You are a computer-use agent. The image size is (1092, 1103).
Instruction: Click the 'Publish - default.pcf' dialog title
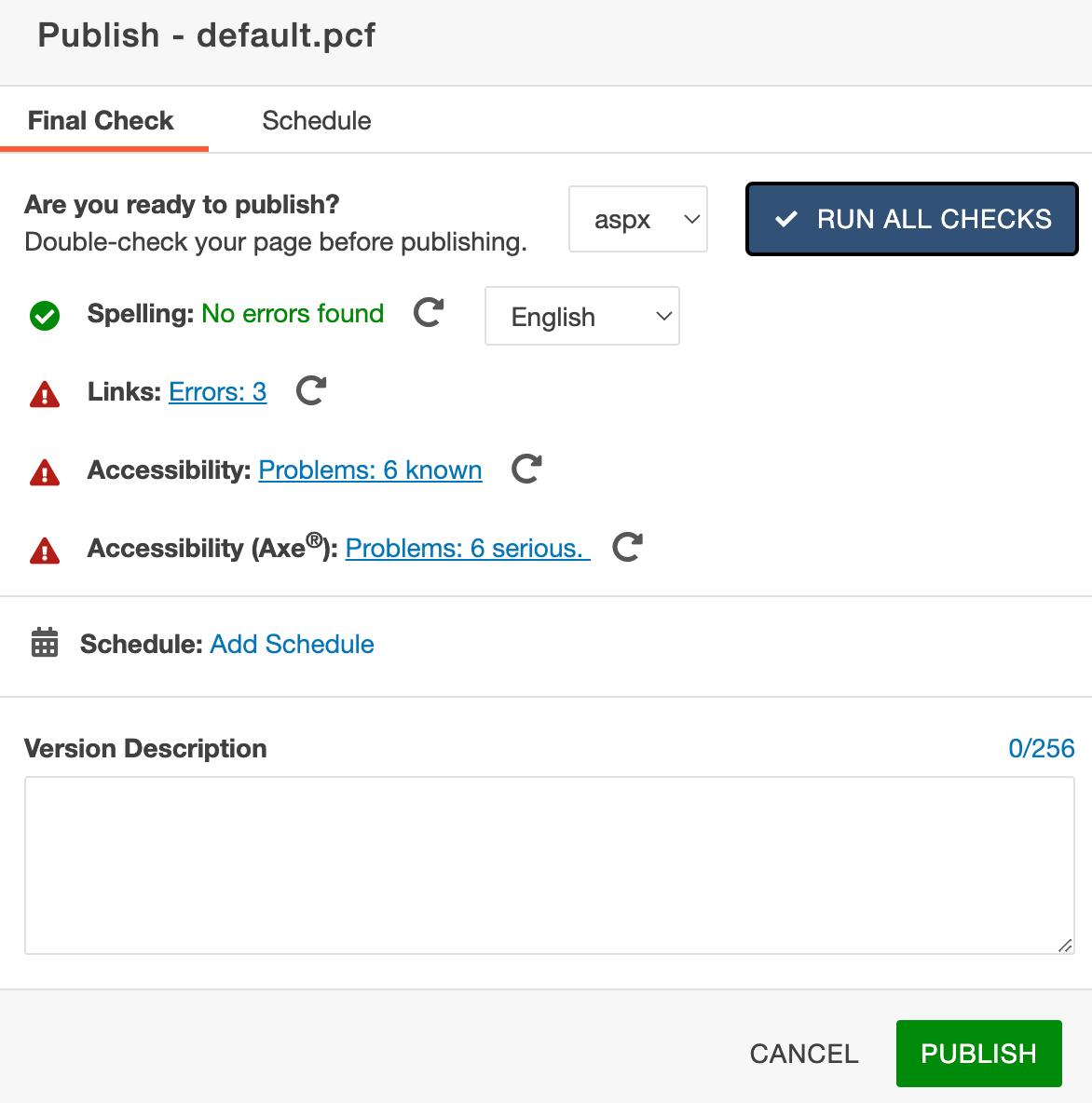[x=206, y=35]
